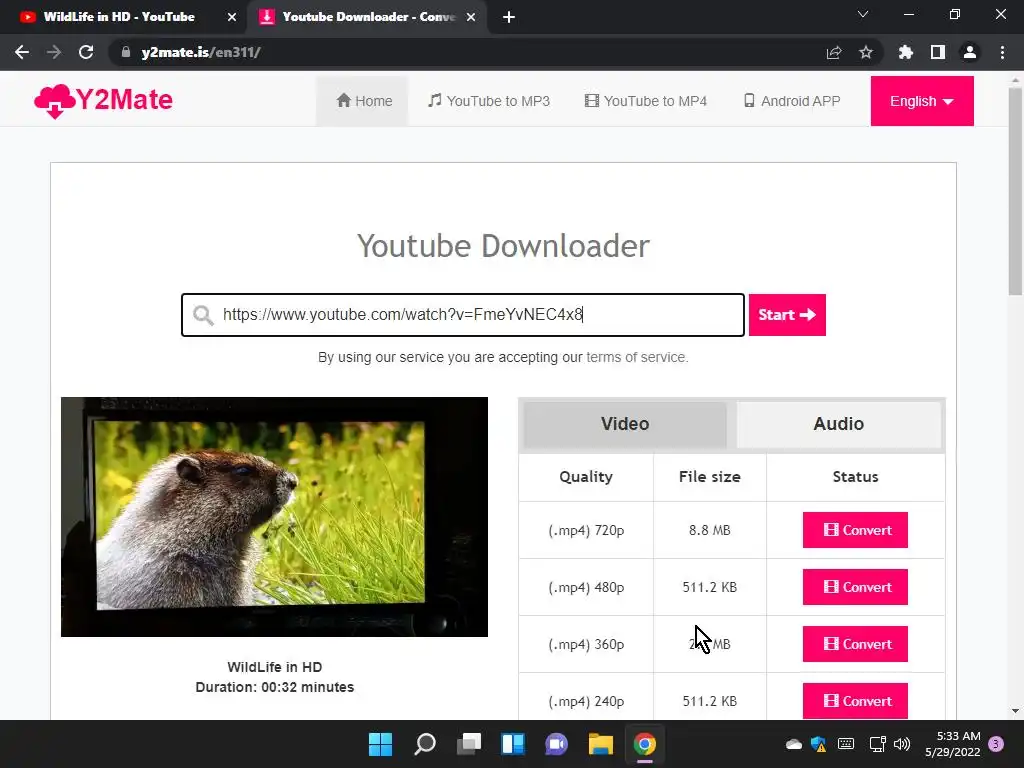Image resolution: width=1024 pixels, height=768 pixels.
Task: Click the Chrome icon on the taskbar
Action: pyautogui.click(x=645, y=744)
